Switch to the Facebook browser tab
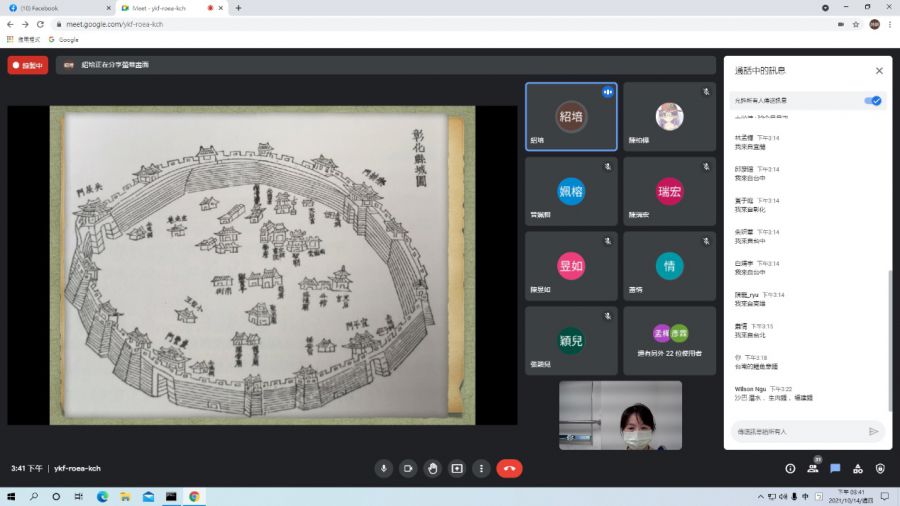 (57, 8)
